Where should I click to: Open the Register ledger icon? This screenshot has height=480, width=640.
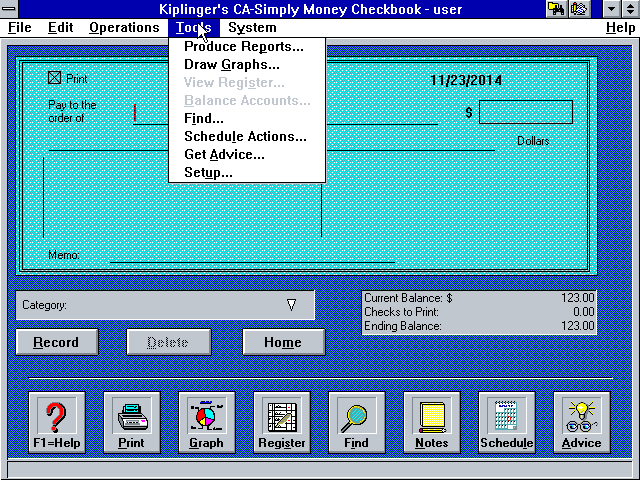(282, 422)
